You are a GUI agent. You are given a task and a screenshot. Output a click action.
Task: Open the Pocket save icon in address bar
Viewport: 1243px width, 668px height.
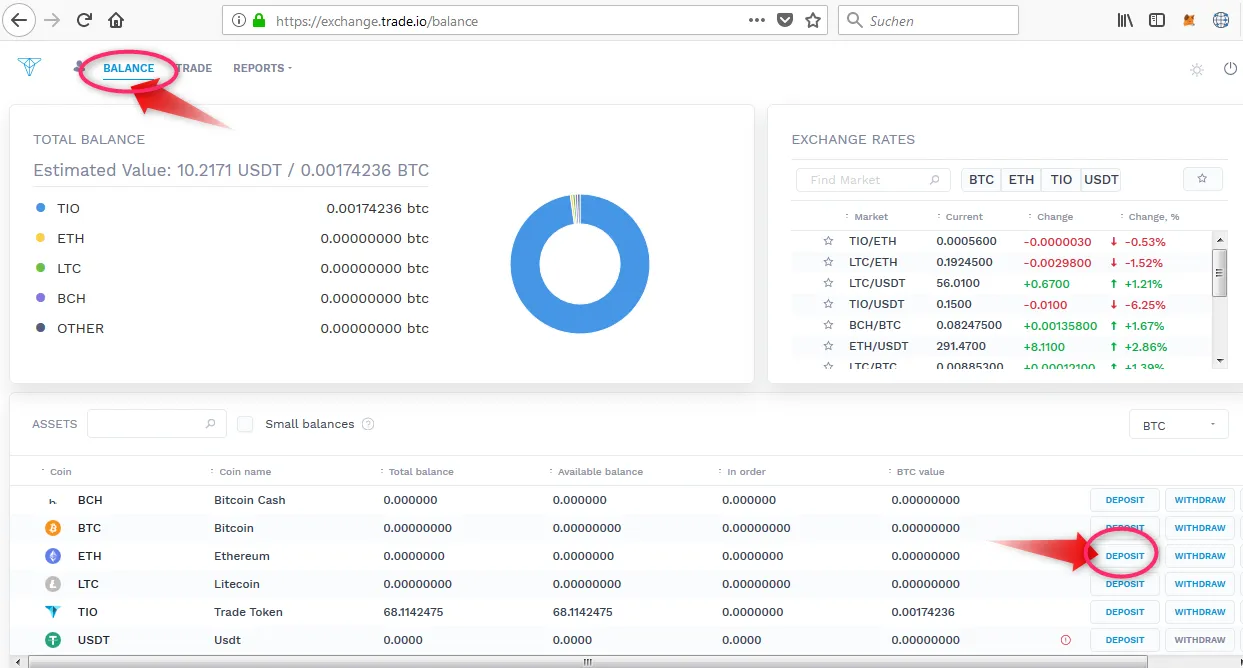pos(786,20)
